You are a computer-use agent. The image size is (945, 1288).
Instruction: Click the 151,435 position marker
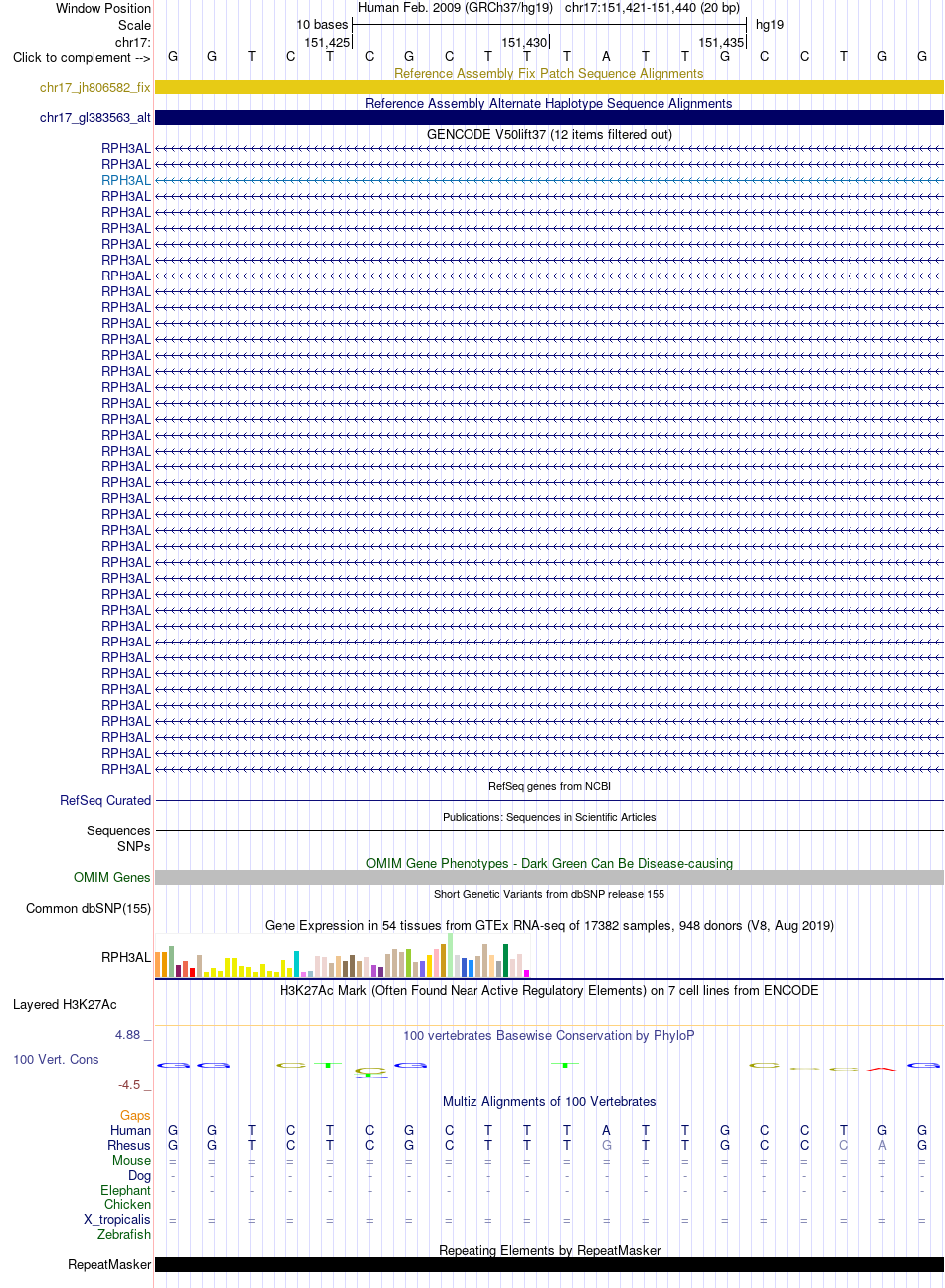click(x=721, y=43)
